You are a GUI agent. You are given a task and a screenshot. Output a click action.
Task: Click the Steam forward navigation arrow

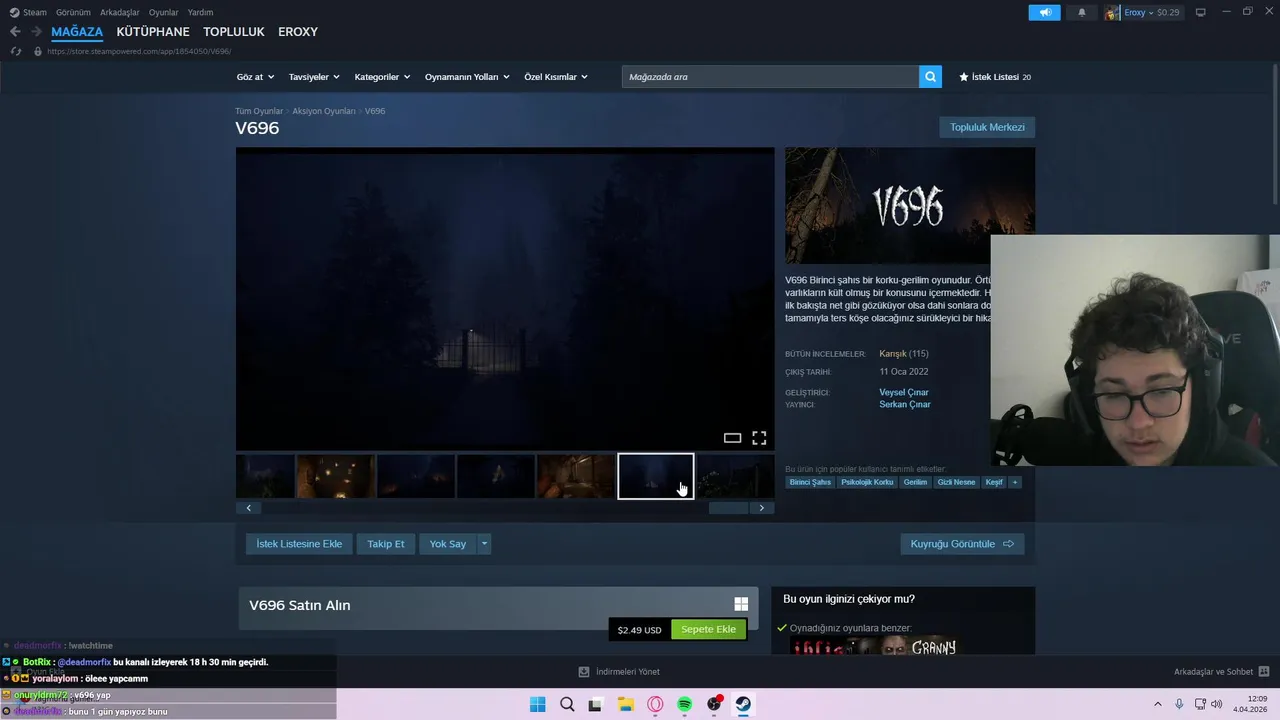(x=36, y=32)
